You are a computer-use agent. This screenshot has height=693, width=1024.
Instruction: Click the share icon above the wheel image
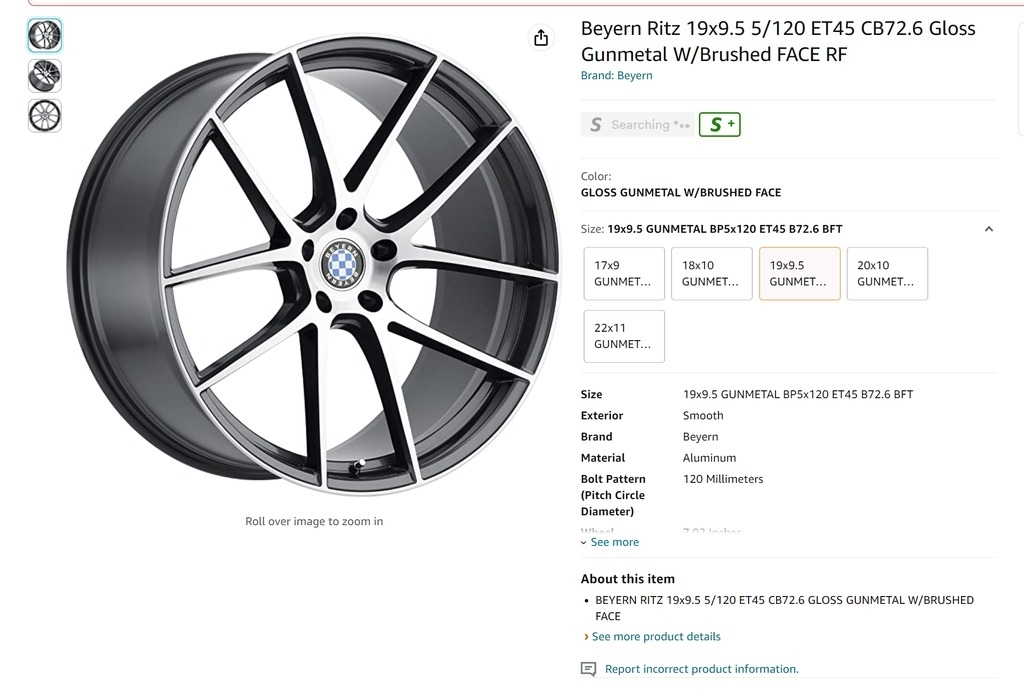541,38
